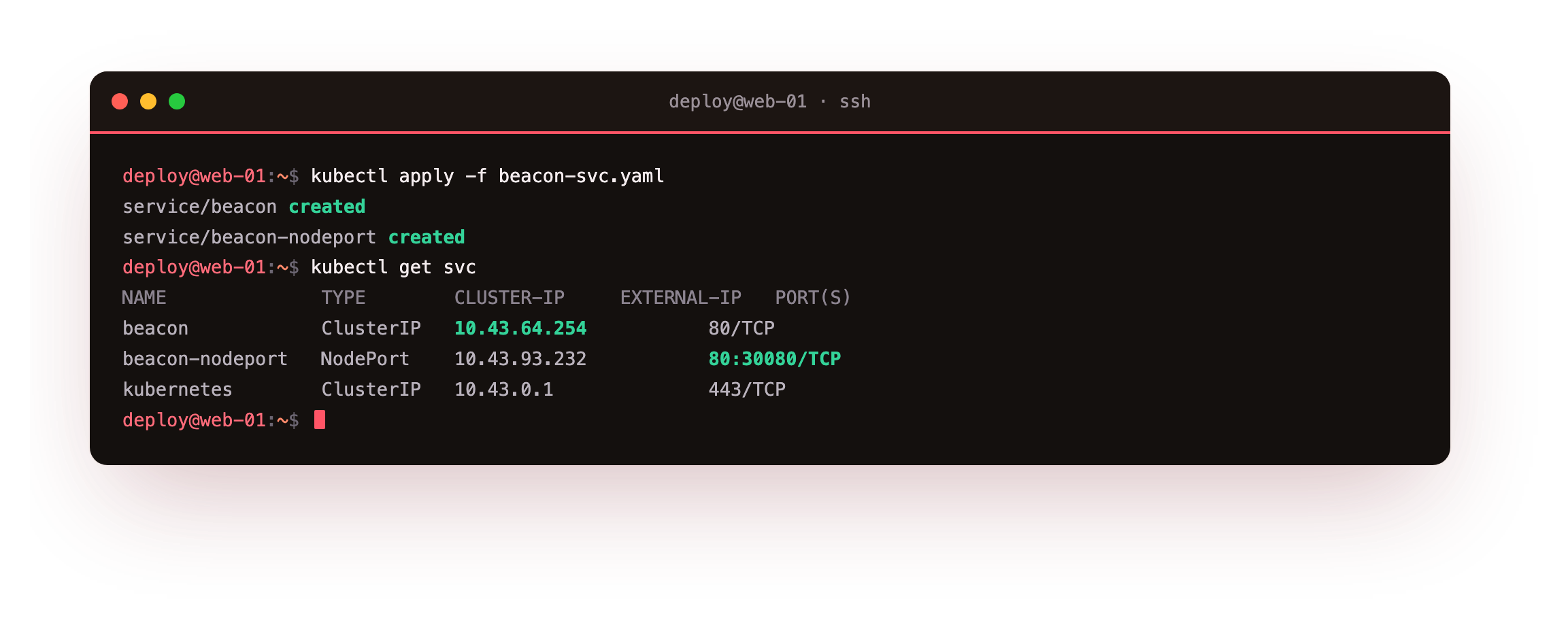Click the kubernetes service name
The image size is (1568, 629).
tap(178, 390)
